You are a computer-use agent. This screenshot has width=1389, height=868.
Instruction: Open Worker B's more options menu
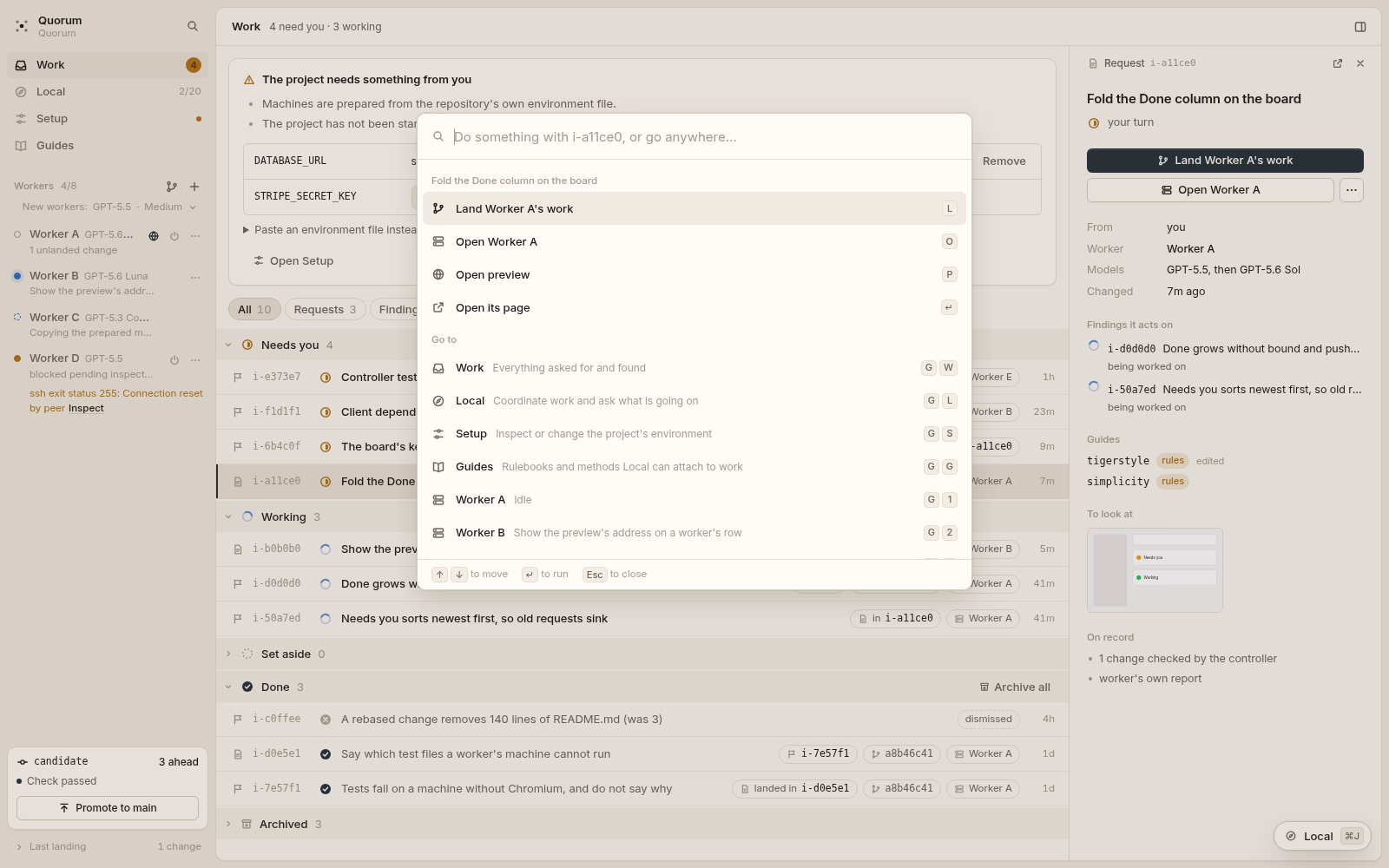(x=195, y=278)
